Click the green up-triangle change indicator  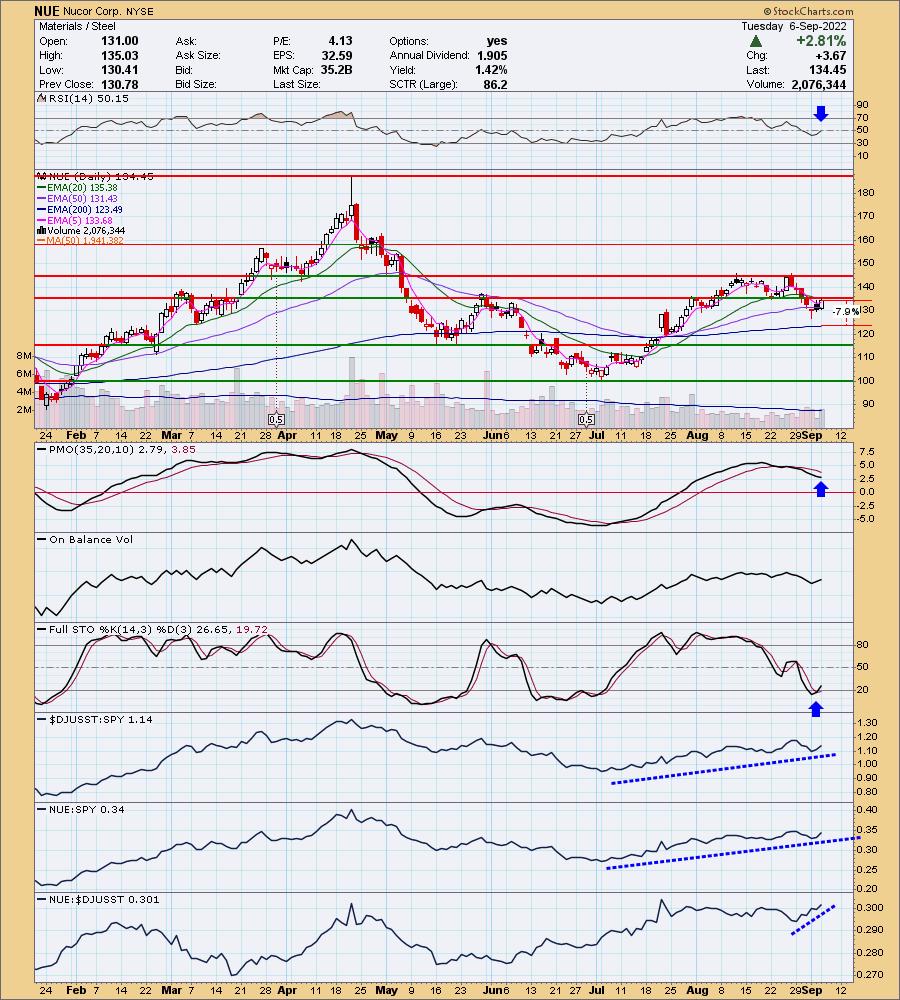755,41
